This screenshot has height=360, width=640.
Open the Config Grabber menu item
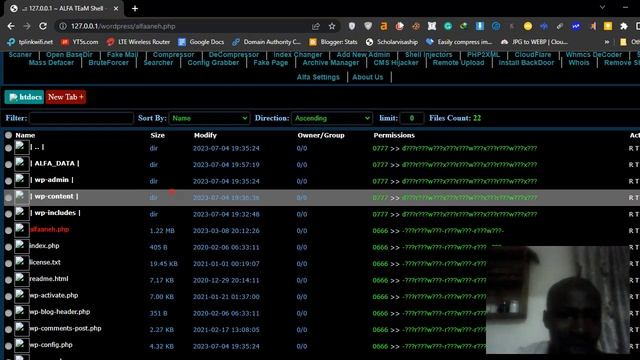coord(213,63)
